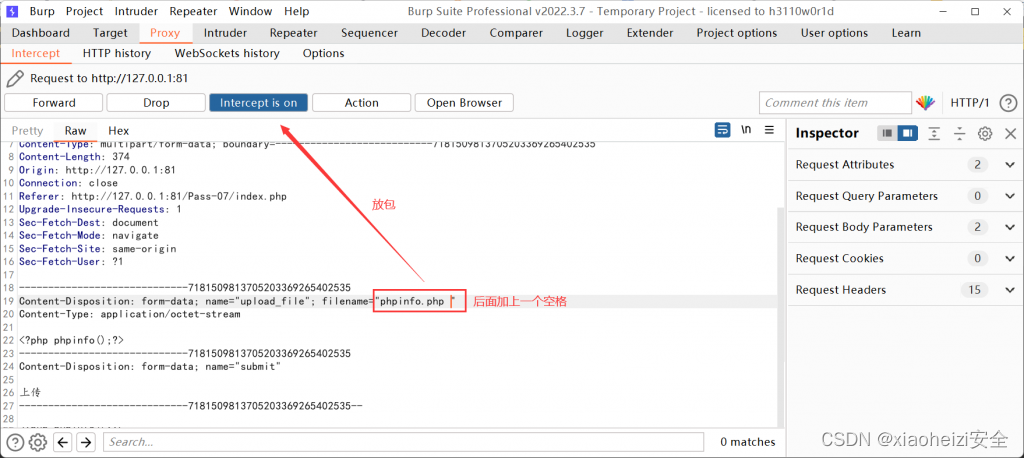This screenshot has width=1024, height=458.
Task: Close the Inspector panel
Action: tap(1010, 133)
